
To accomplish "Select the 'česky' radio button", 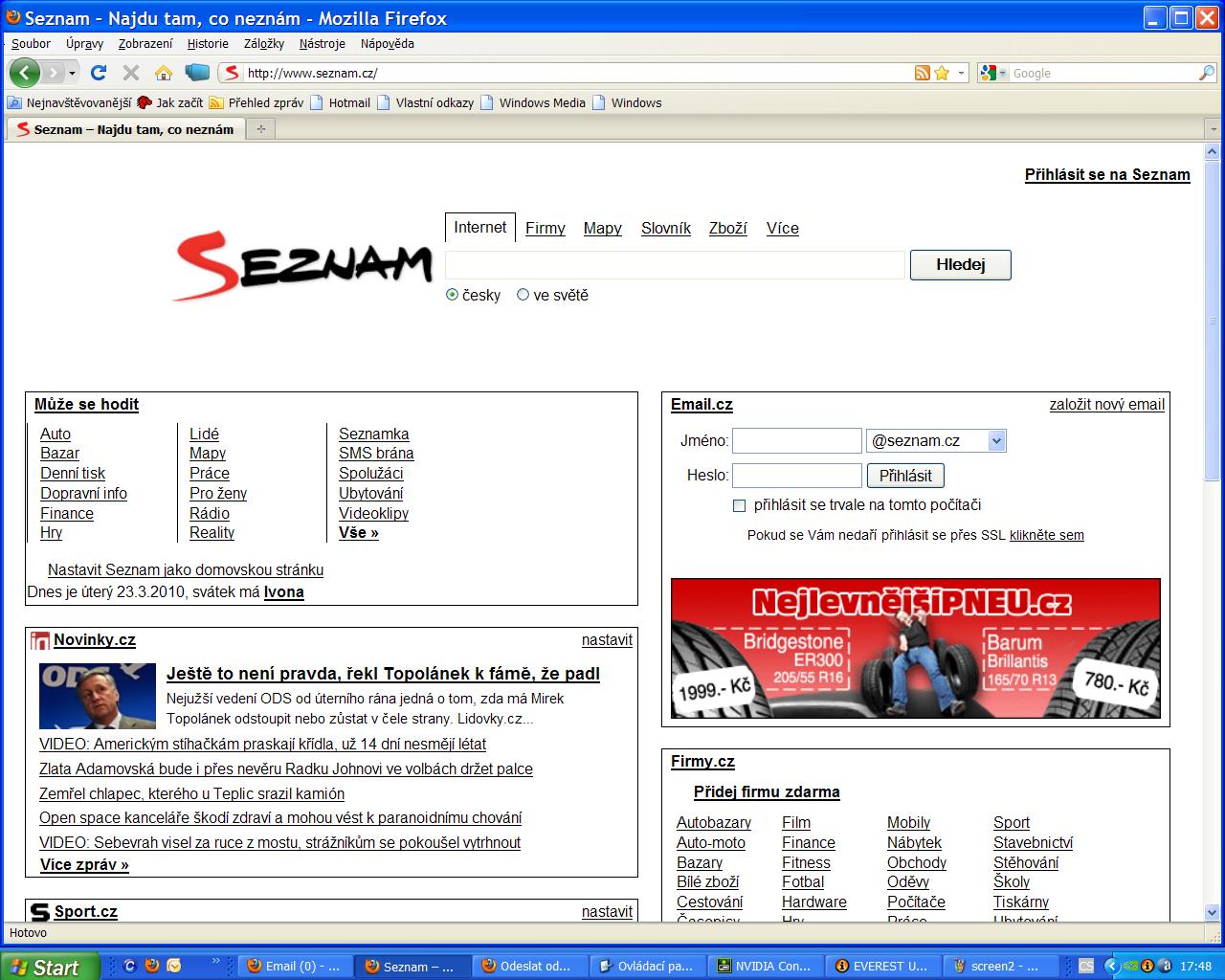I will 453,295.
